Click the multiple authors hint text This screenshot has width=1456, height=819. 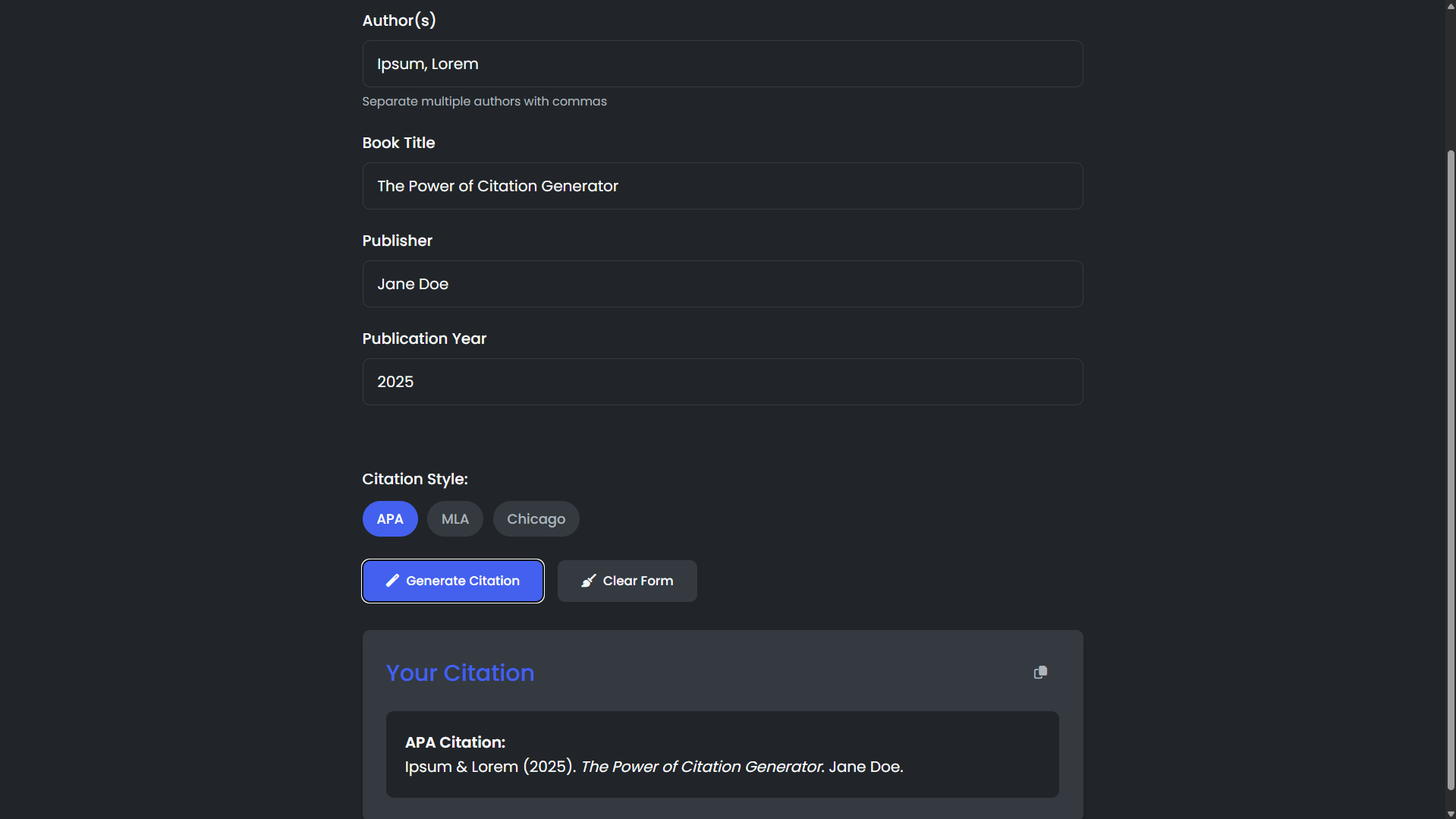pos(484,102)
